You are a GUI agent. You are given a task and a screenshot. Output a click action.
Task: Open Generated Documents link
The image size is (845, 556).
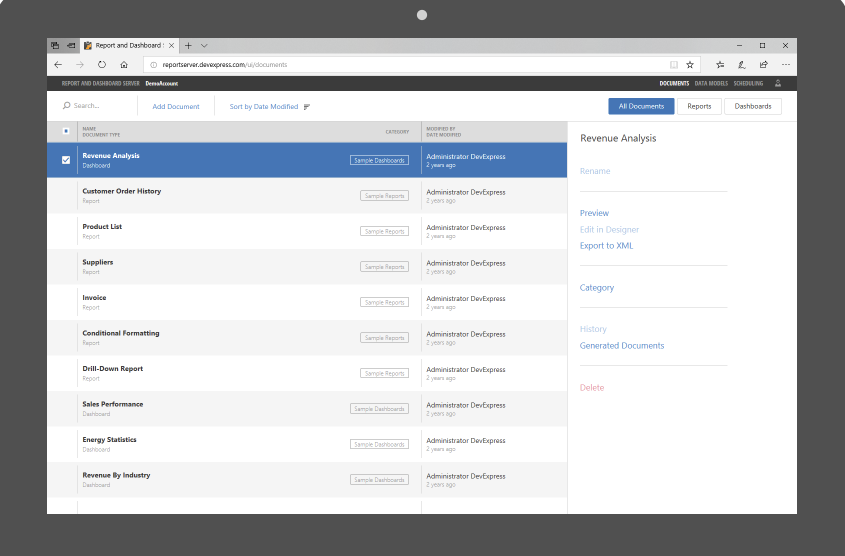pos(622,346)
